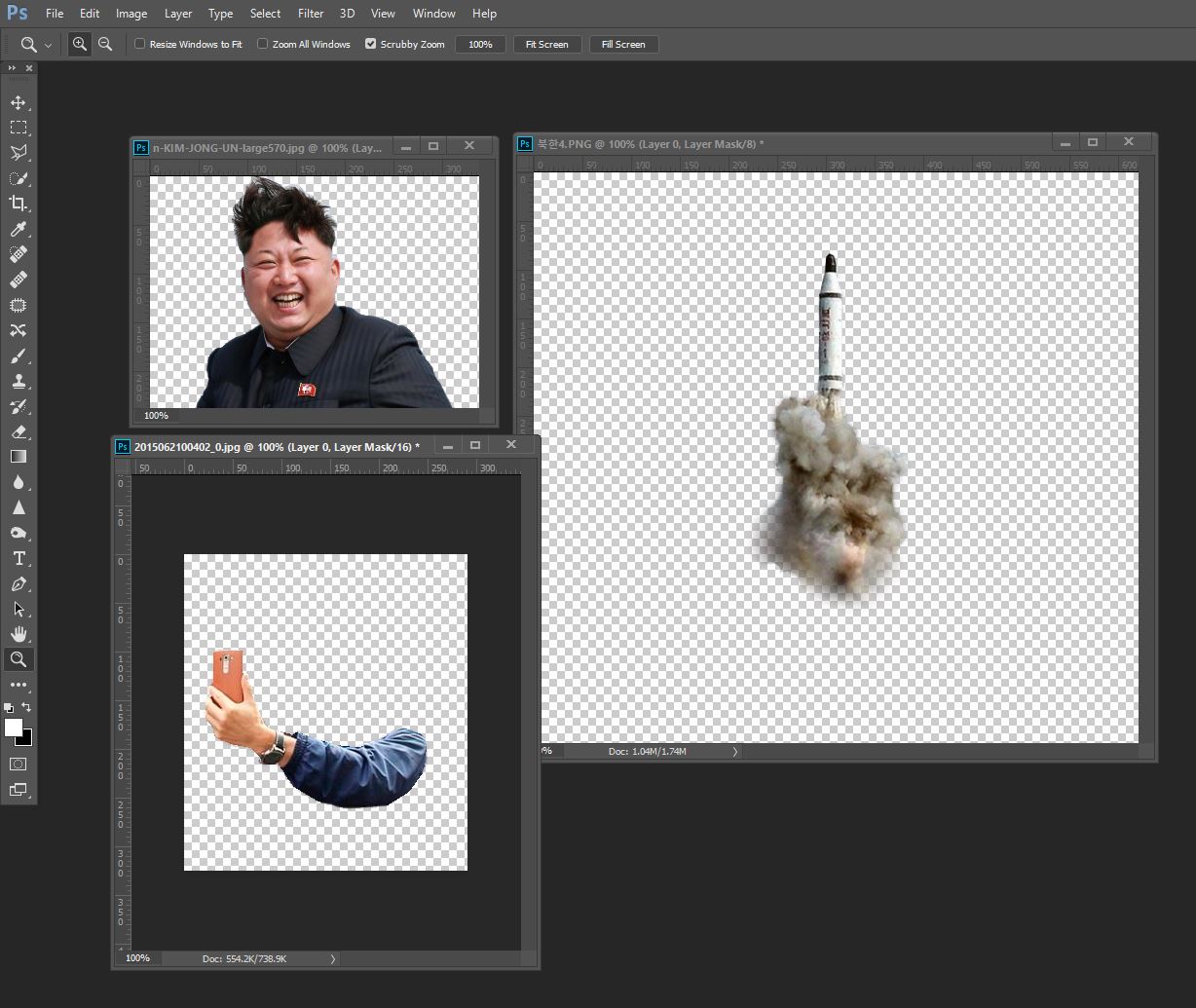1196x1008 pixels.
Task: Click the white foreground color swatch
Action: [14, 728]
